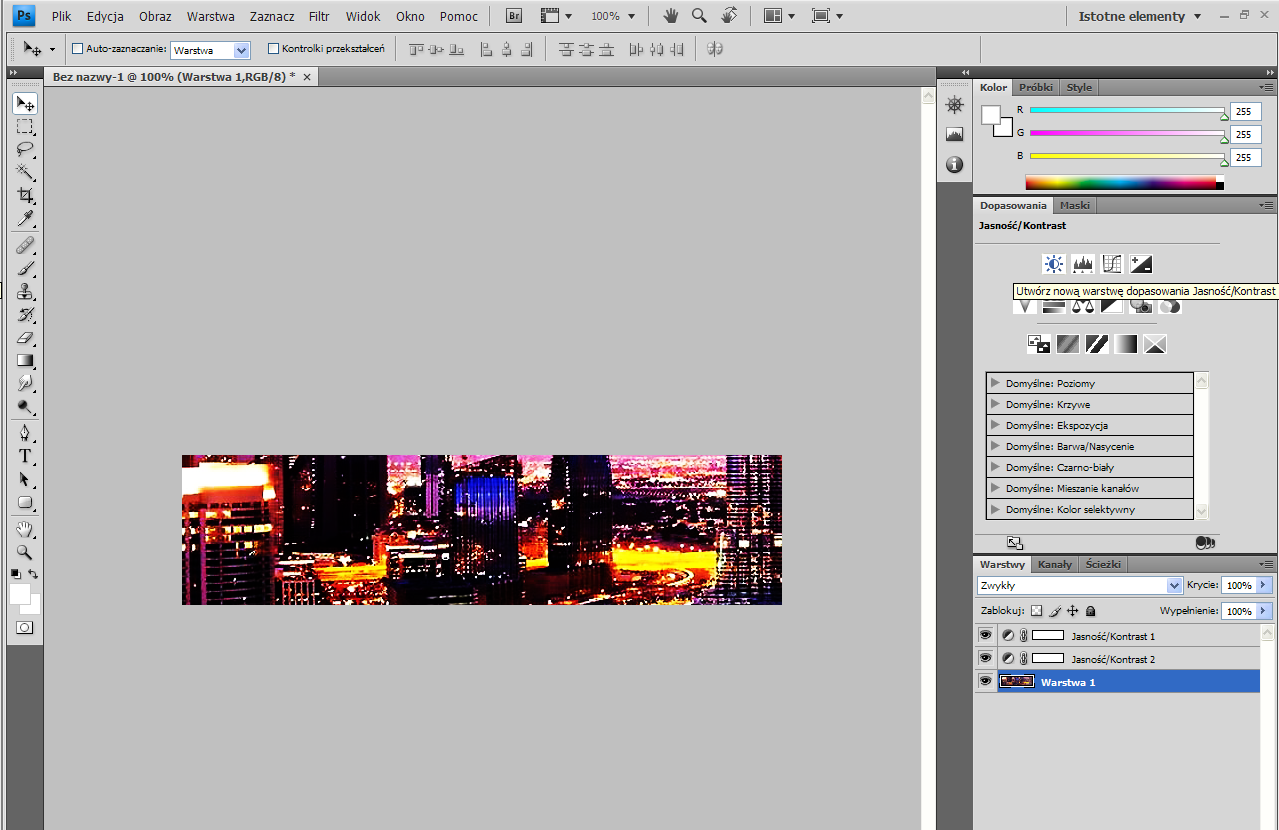Open the Plik menu

click(x=62, y=17)
